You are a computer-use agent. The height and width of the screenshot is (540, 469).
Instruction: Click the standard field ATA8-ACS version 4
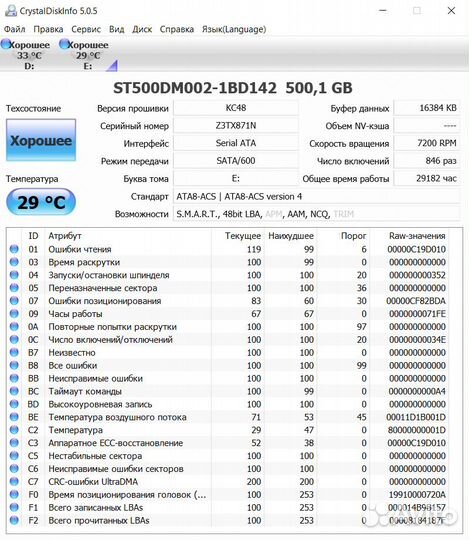click(317, 197)
